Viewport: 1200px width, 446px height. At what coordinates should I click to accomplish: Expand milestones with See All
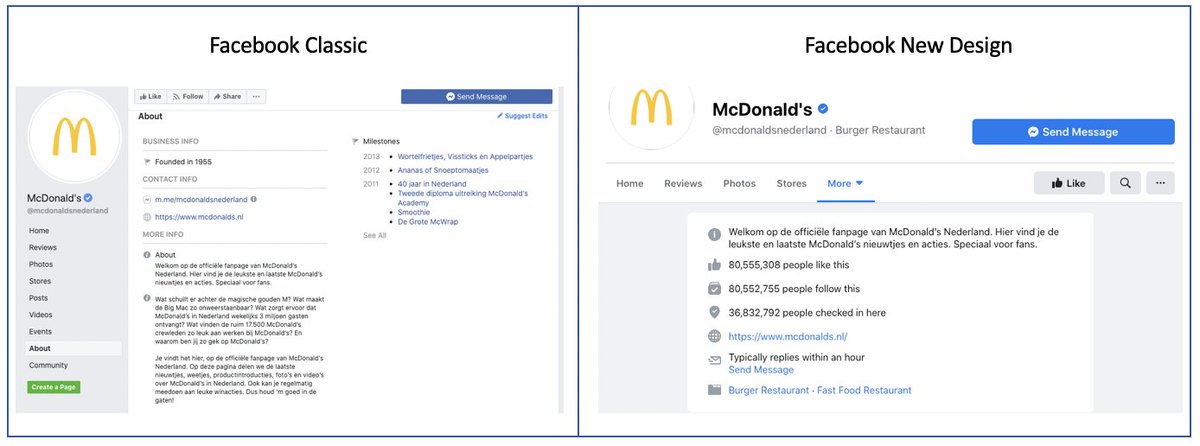tap(374, 235)
